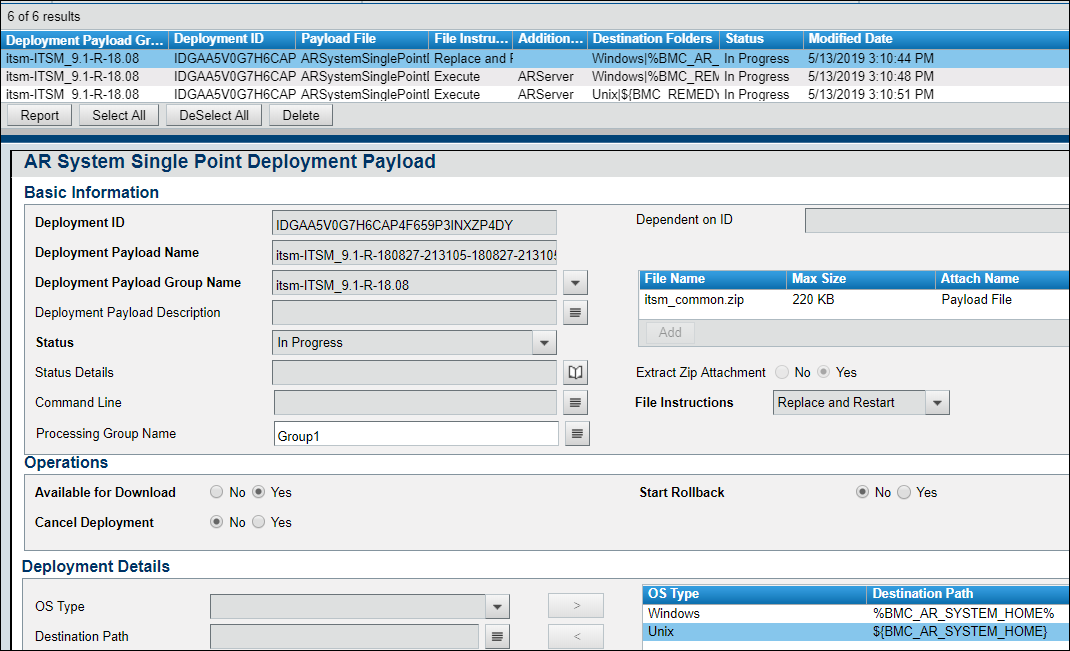The image size is (1070, 651).
Task: Select Yes for Start Rollback
Action: tap(904, 492)
